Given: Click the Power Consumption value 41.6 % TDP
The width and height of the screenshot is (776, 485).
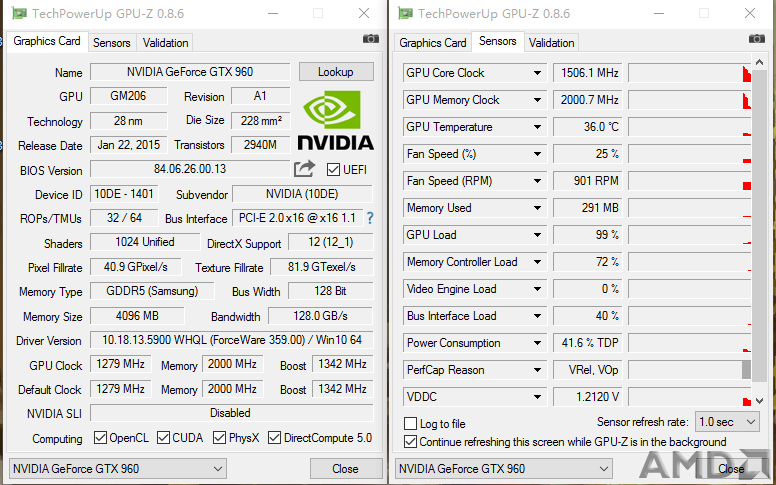Looking at the screenshot, I should point(588,343).
